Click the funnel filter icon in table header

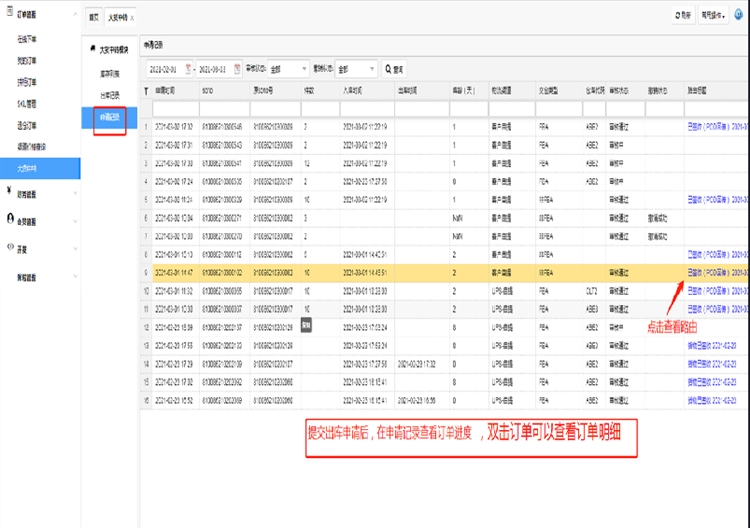[x=146, y=91]
